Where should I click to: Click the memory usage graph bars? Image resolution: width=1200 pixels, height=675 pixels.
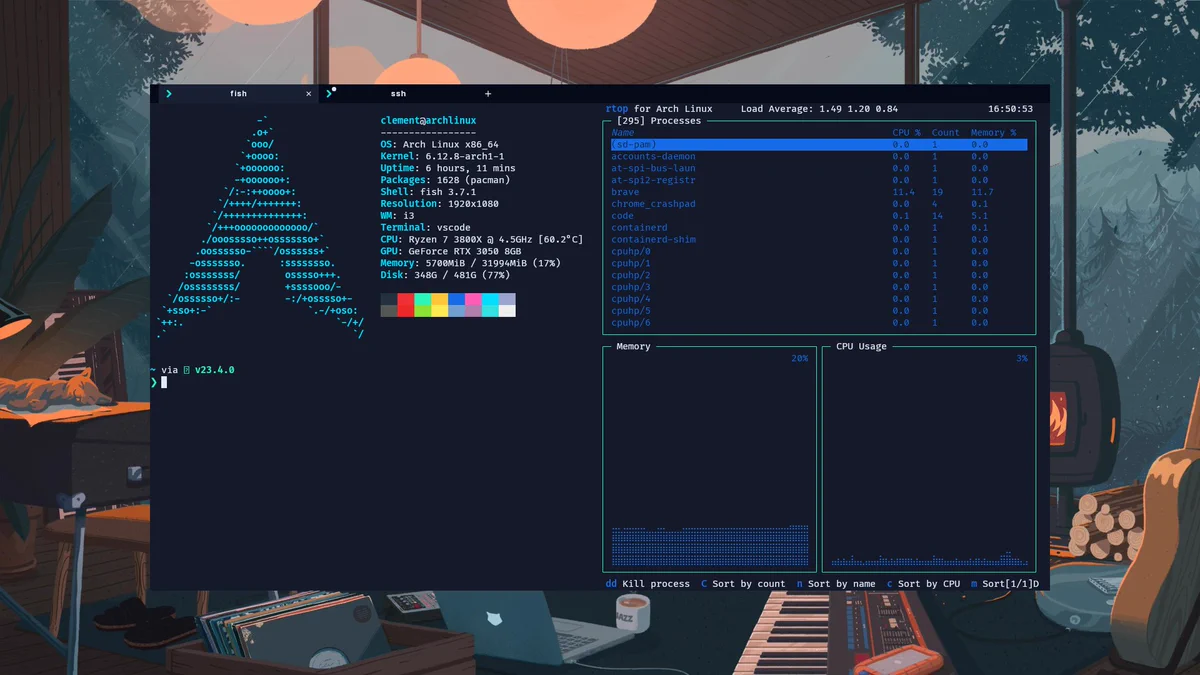point(710,546)
